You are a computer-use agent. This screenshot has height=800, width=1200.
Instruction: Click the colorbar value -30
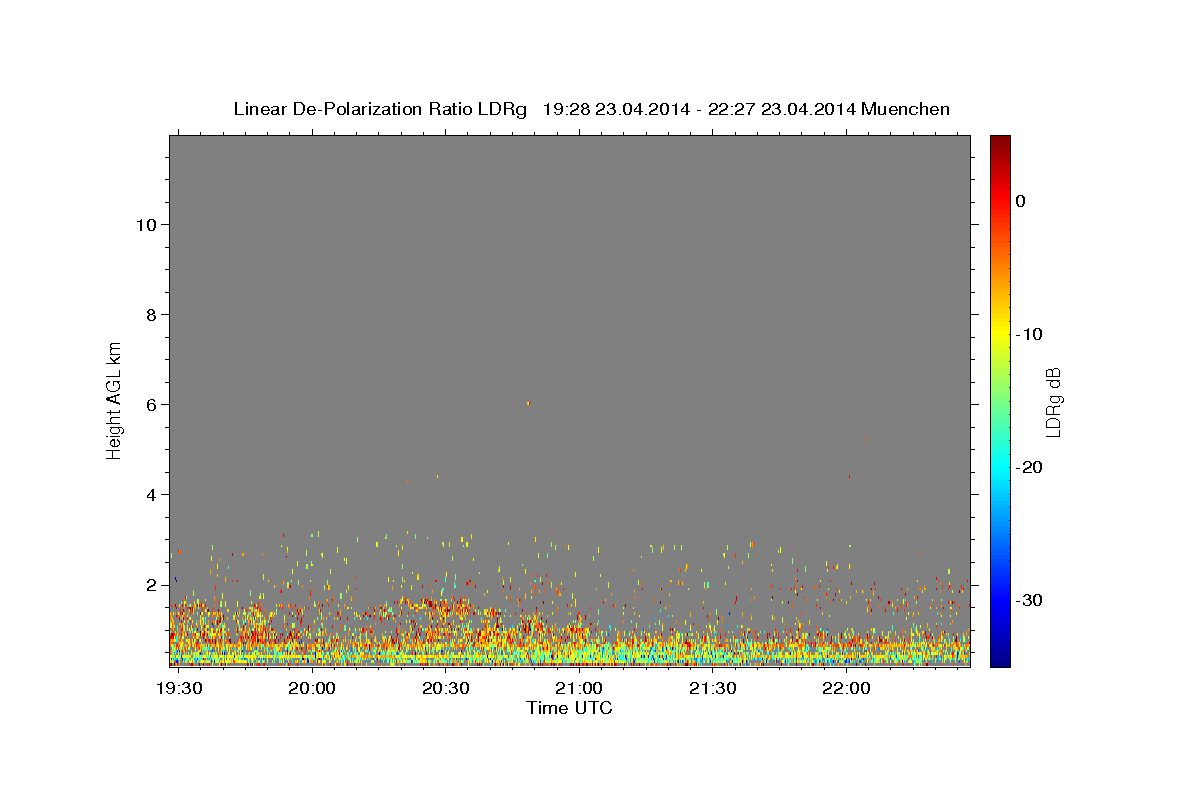pos(1030,600)
